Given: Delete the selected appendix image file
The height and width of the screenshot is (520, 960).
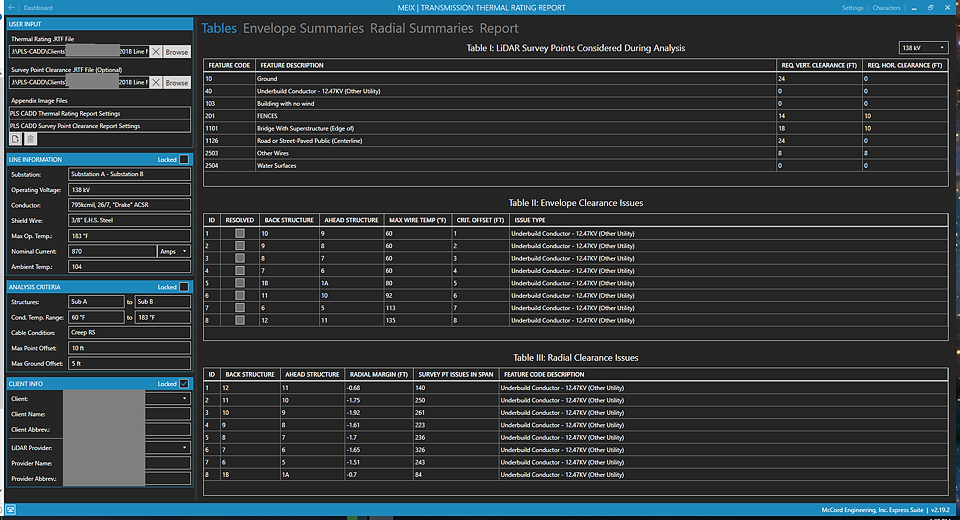Looking at the screenshot, I should point(28,140).
